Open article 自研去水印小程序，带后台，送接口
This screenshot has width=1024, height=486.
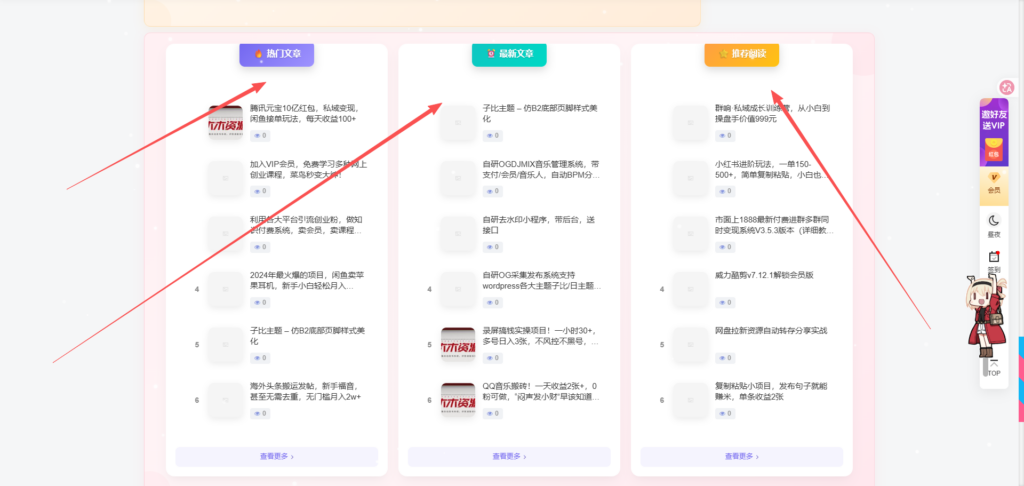[539, 225]
